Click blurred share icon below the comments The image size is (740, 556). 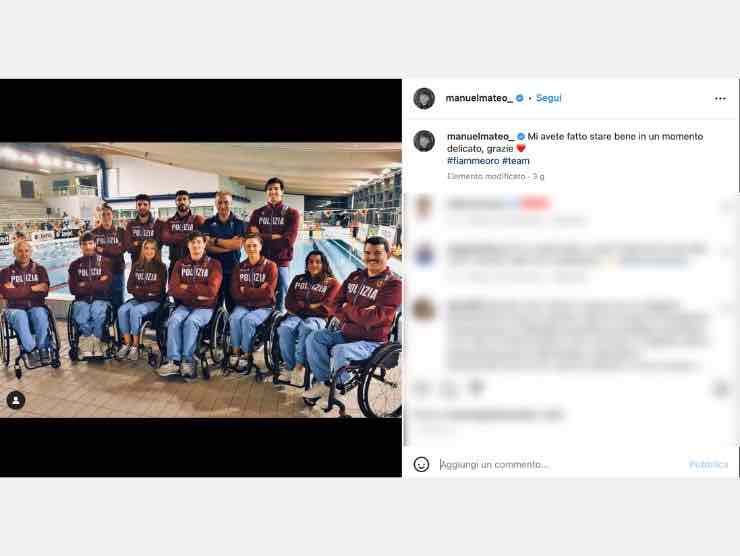[476, 388]
